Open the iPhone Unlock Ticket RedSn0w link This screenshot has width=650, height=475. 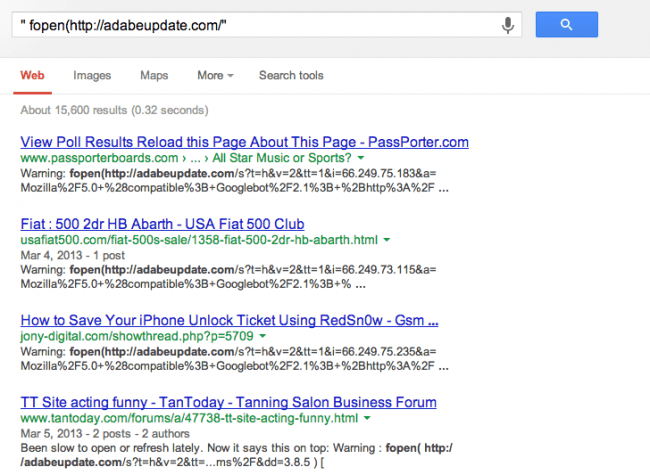coord(229,320)
